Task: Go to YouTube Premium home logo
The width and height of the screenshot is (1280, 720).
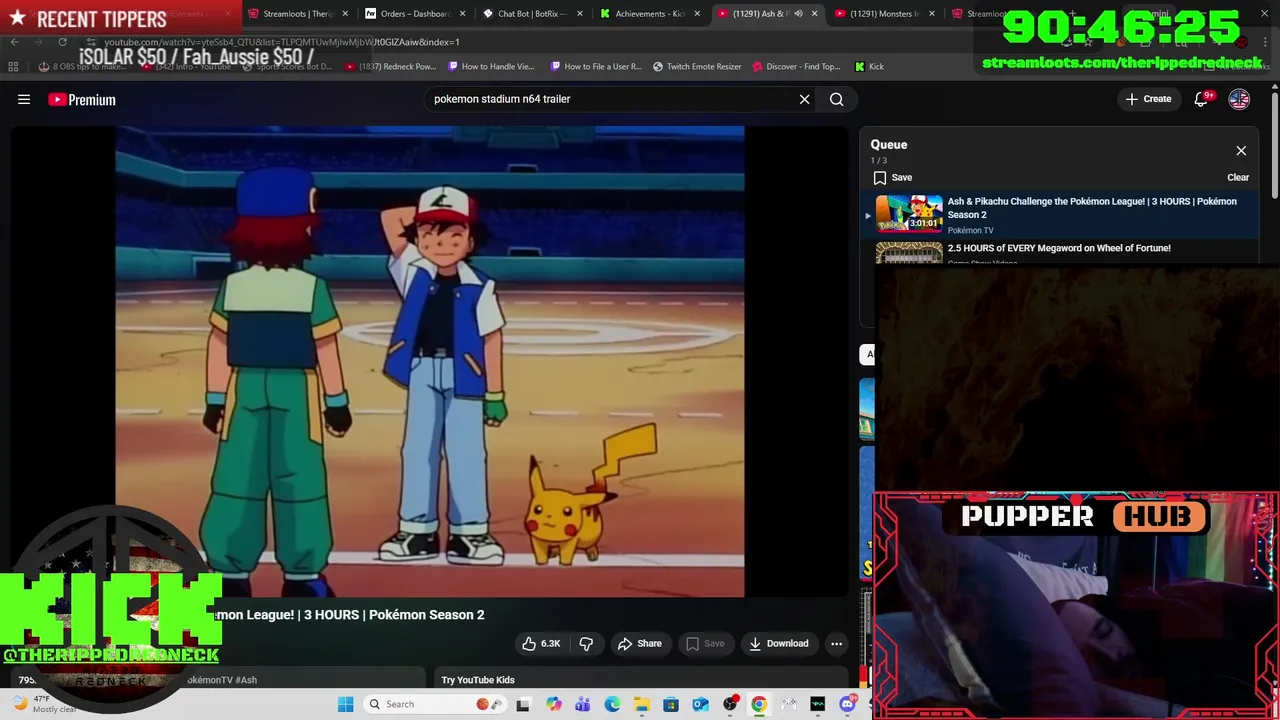Action: (x=82, y=99)
